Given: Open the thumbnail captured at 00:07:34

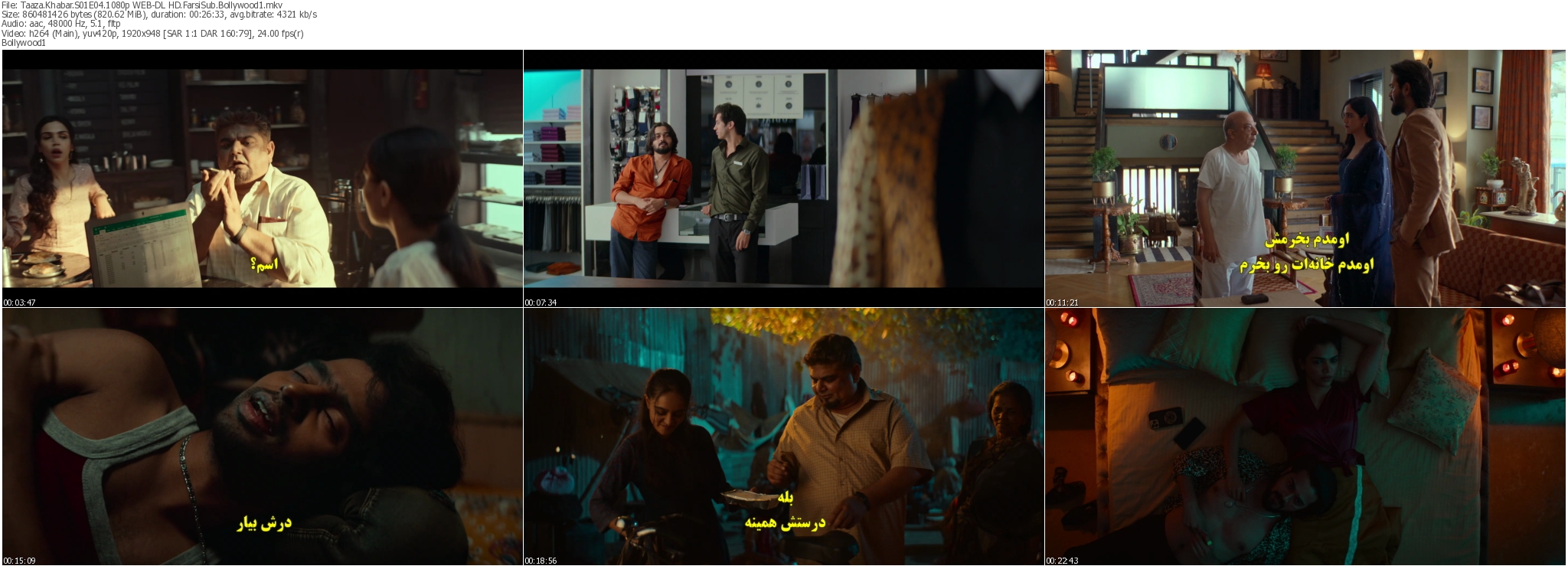Looking at the screenshot, I should click(783, 178).
